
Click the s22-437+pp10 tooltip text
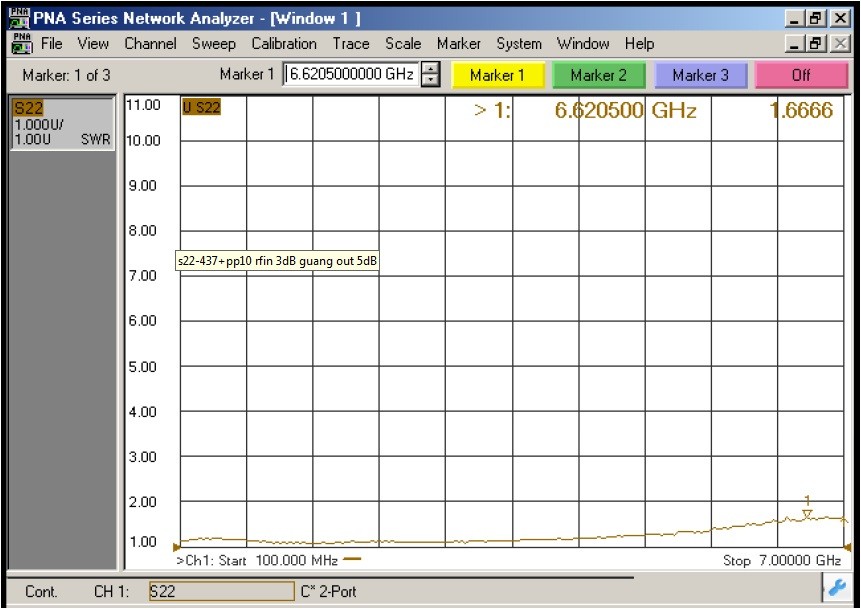click(x=277, y=261)
